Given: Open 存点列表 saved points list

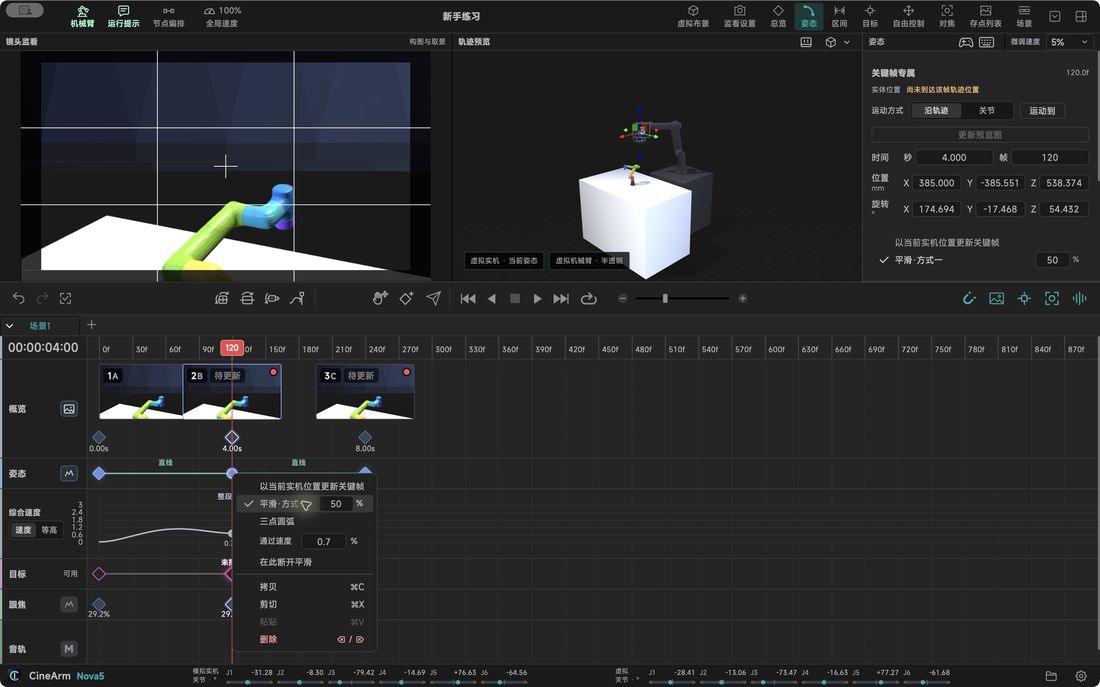Looking at the screenshot, I should coord(986,16).
